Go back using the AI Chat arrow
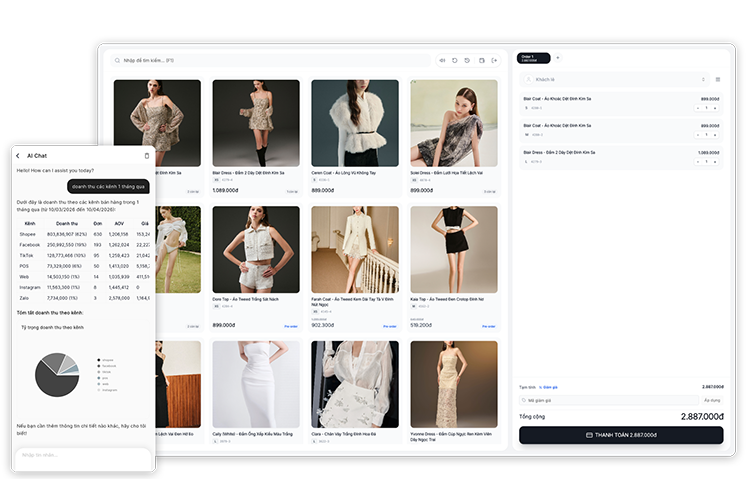The height and width of the screenshot is (500, 750). (18, 156)
